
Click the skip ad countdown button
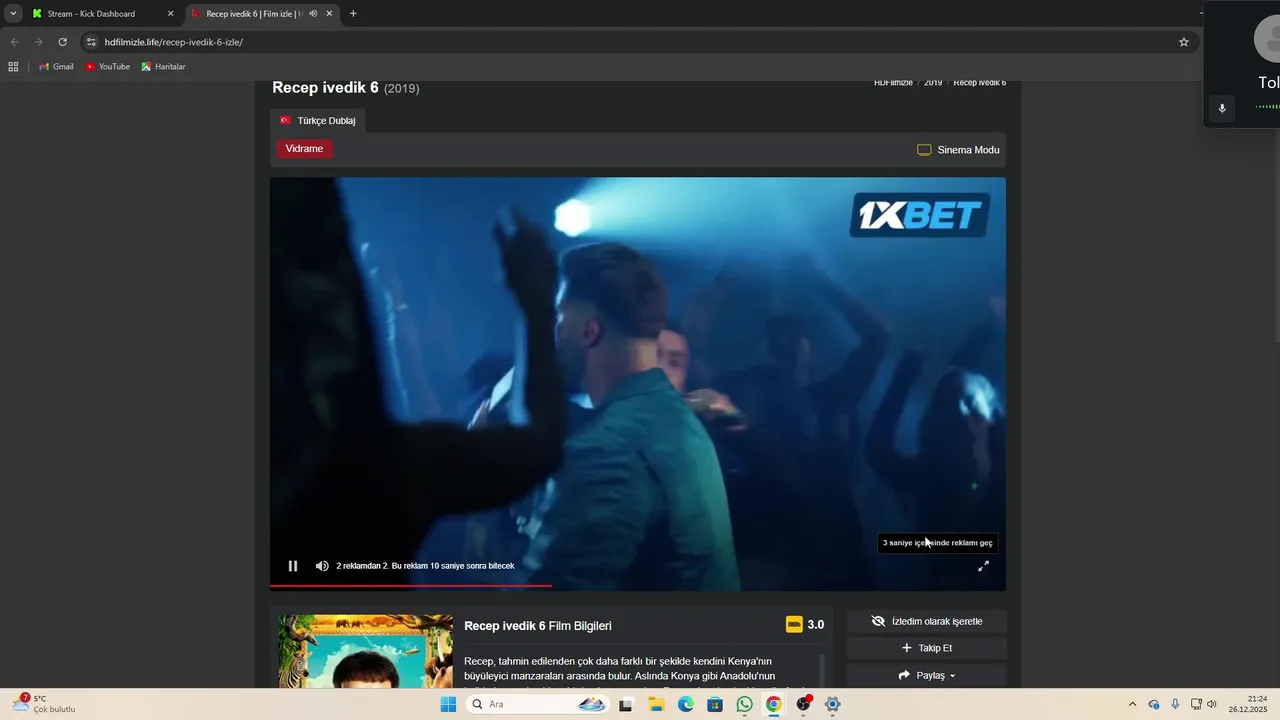[x=937, y=543]
